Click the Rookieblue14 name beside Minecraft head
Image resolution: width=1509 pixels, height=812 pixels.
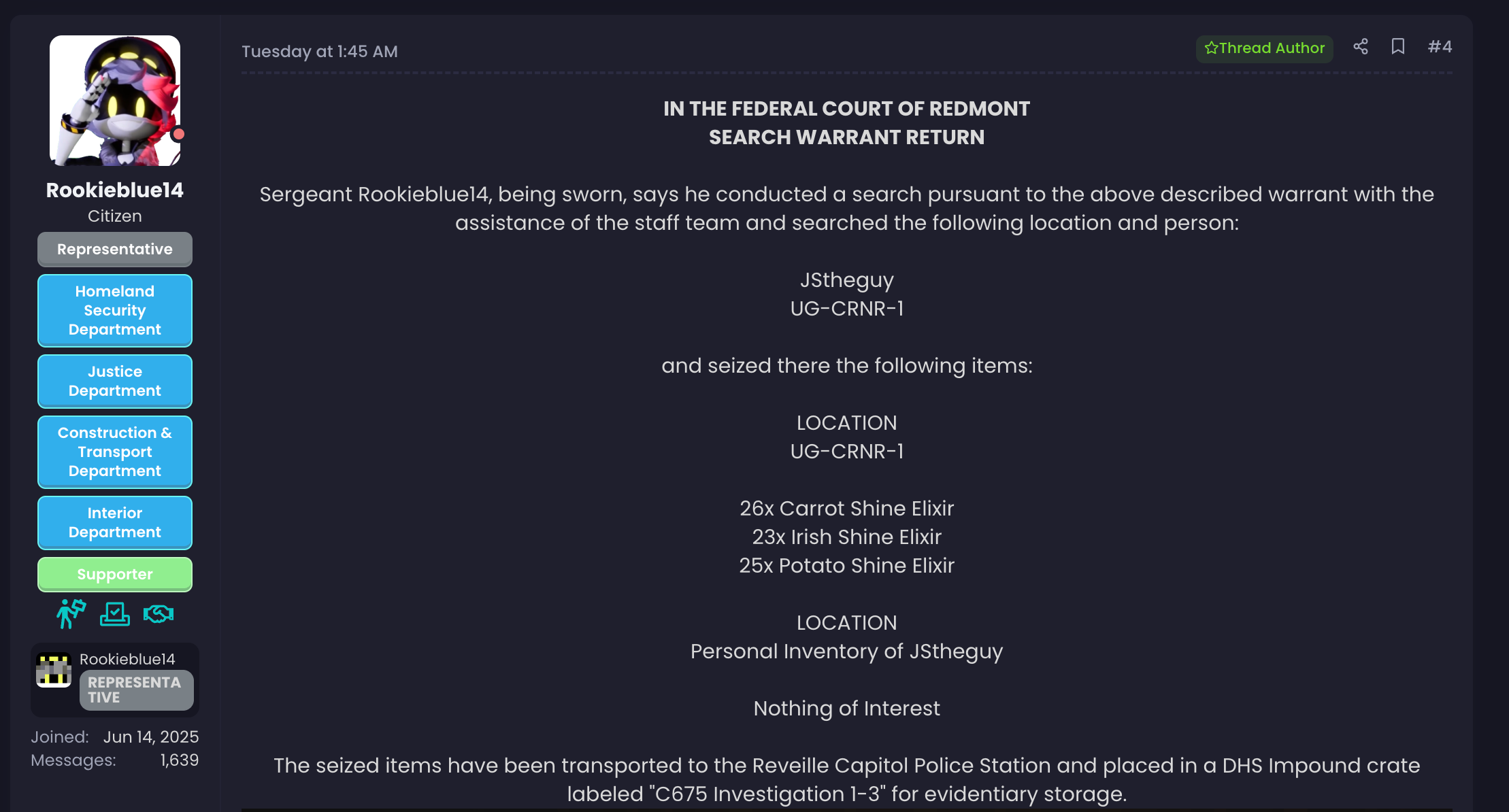pos(127,659)
